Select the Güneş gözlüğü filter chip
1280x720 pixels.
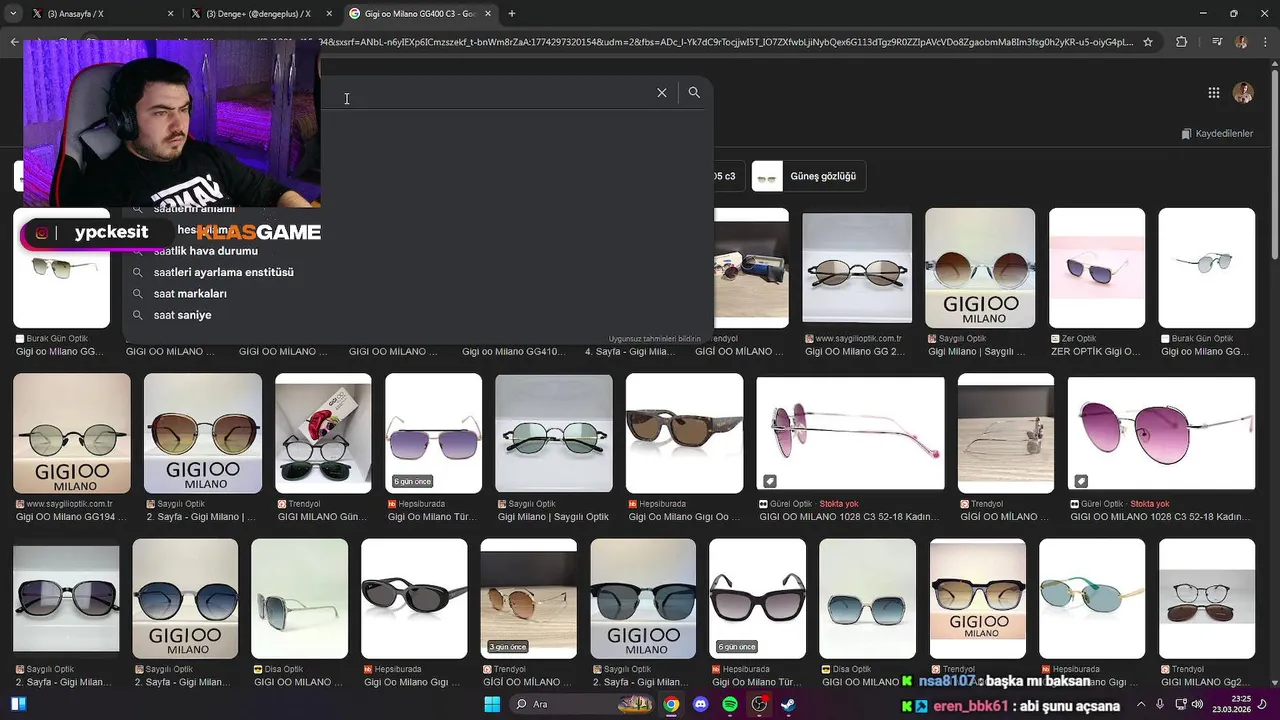tap(809, 176)
